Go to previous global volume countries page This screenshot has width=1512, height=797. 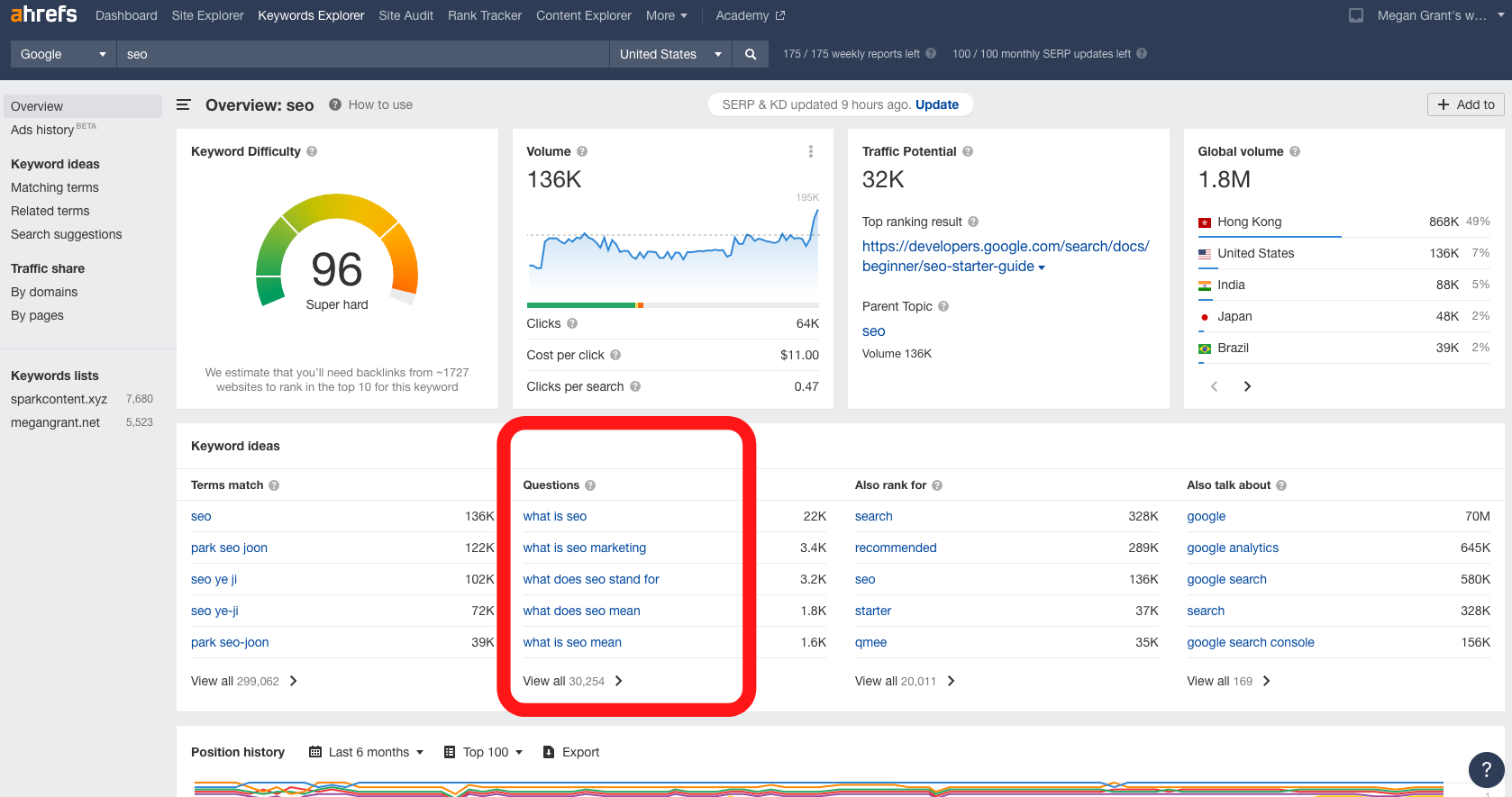1214,386
